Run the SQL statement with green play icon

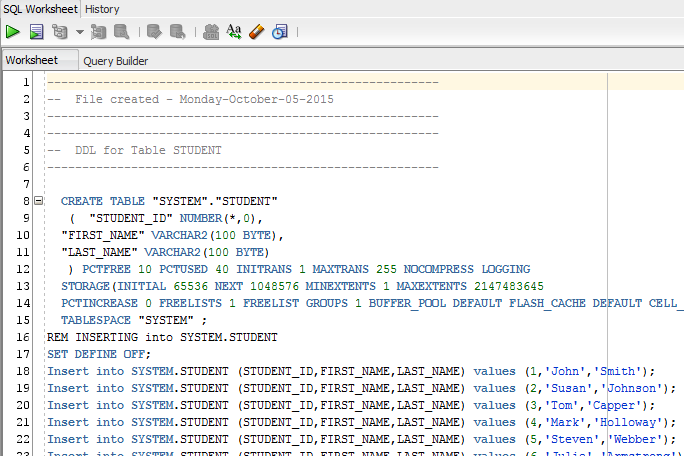pyautogui.click(x=13, y=32)
